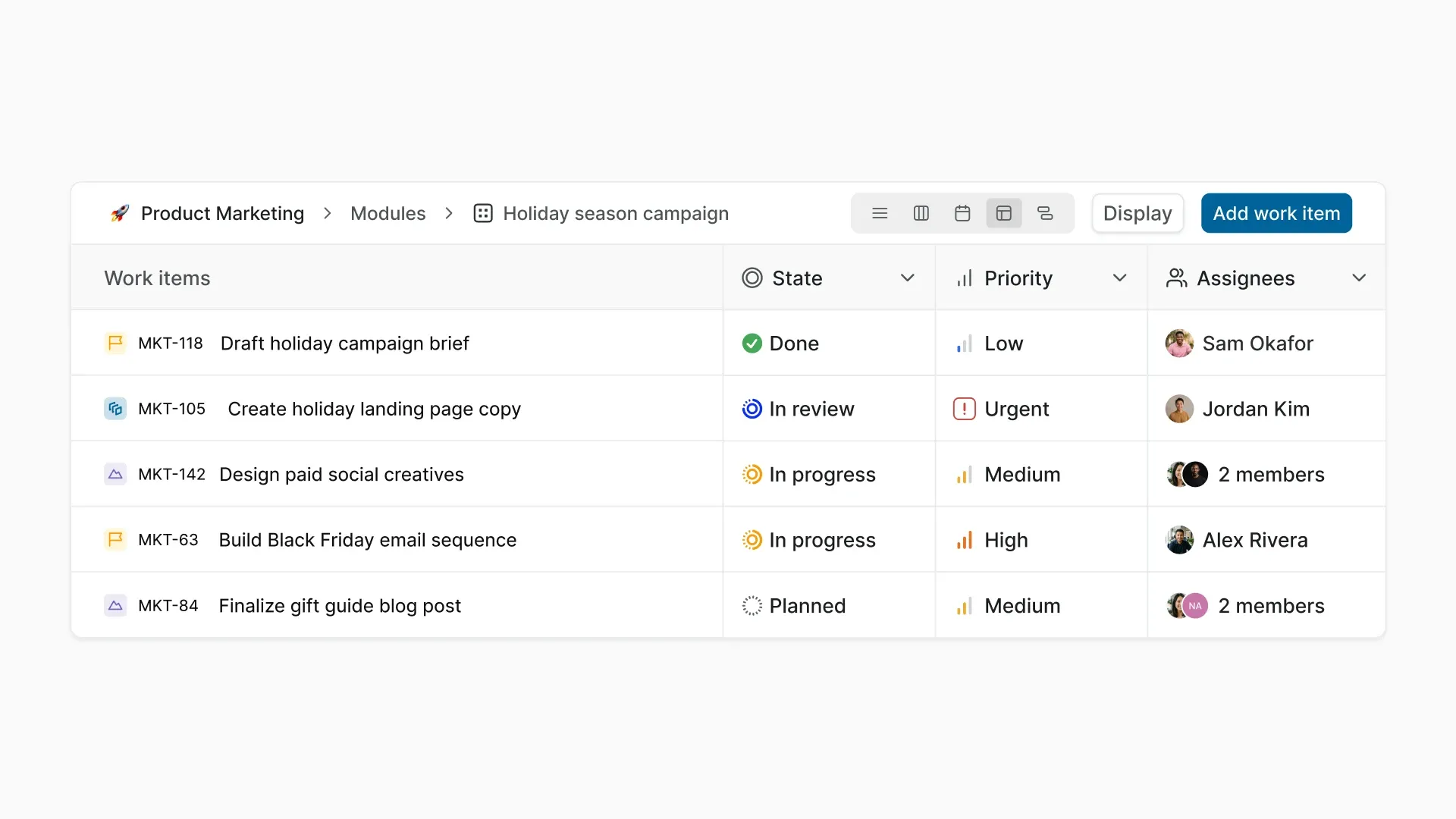Select the spreadsheet layout icon
This screenshot has height=819, width=1456.
point(1004,214)
